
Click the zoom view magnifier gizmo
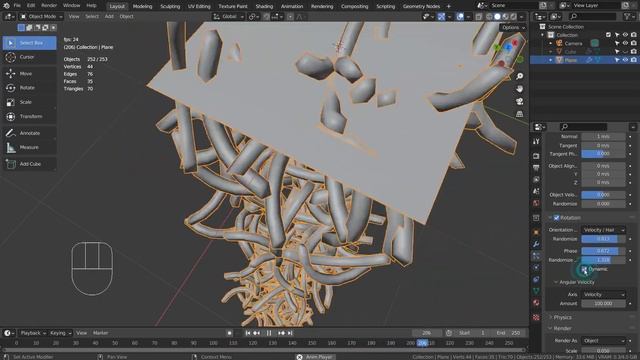[520, 76]
